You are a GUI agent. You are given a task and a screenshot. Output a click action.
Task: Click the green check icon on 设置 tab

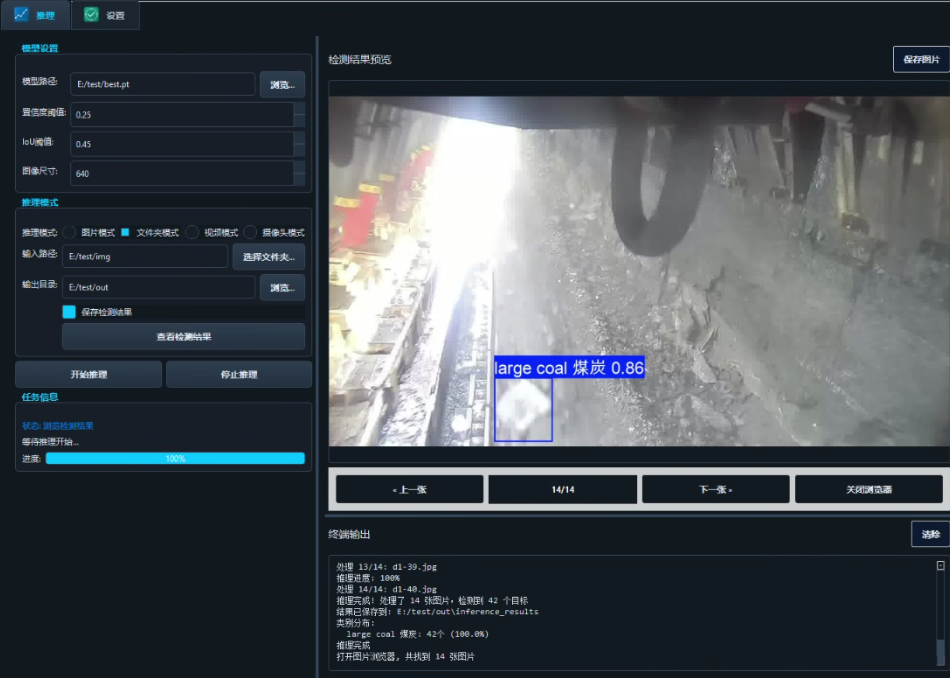[x=91, y=15]
